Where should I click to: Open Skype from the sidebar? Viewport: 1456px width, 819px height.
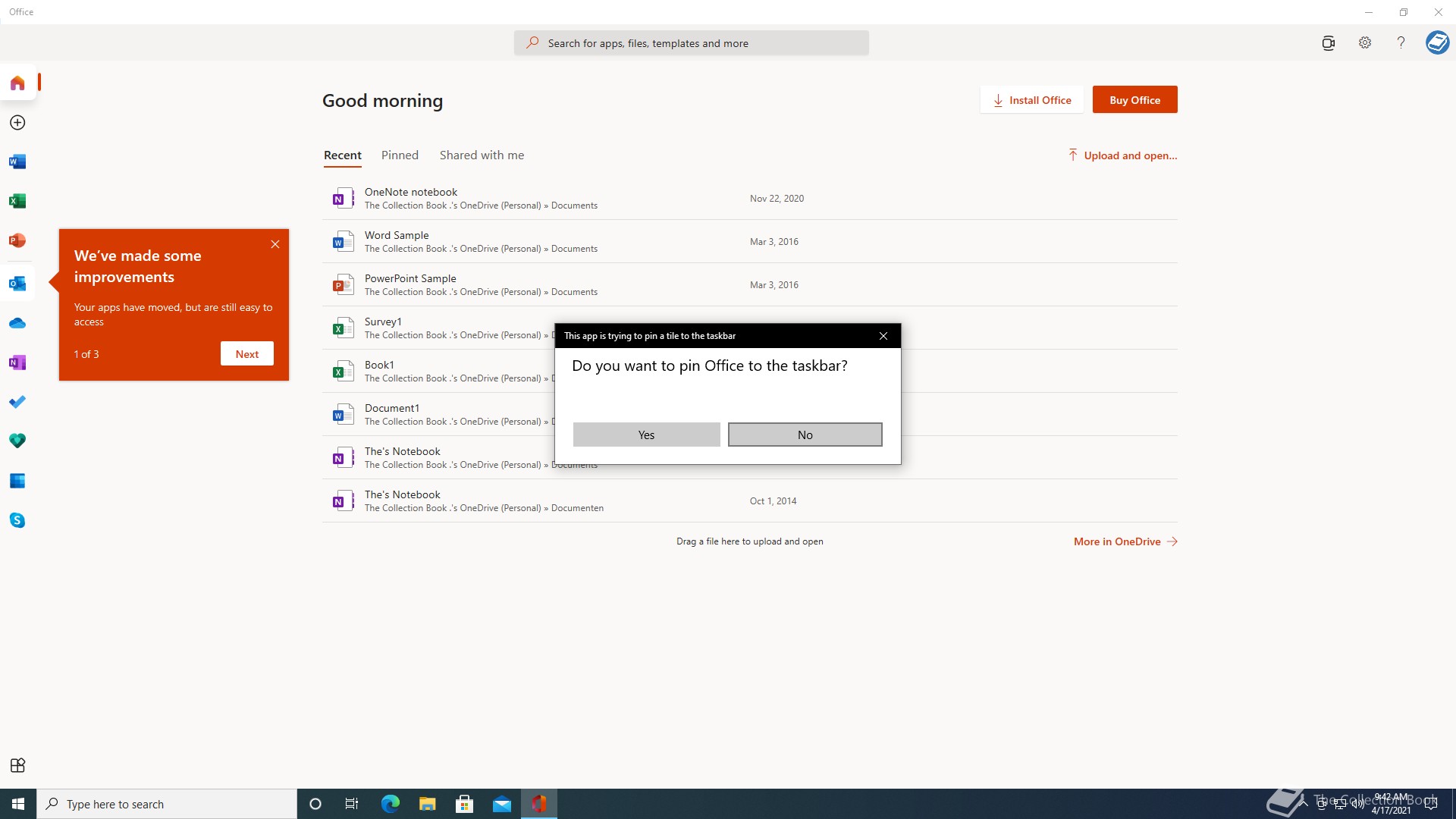tap(17, 520)
